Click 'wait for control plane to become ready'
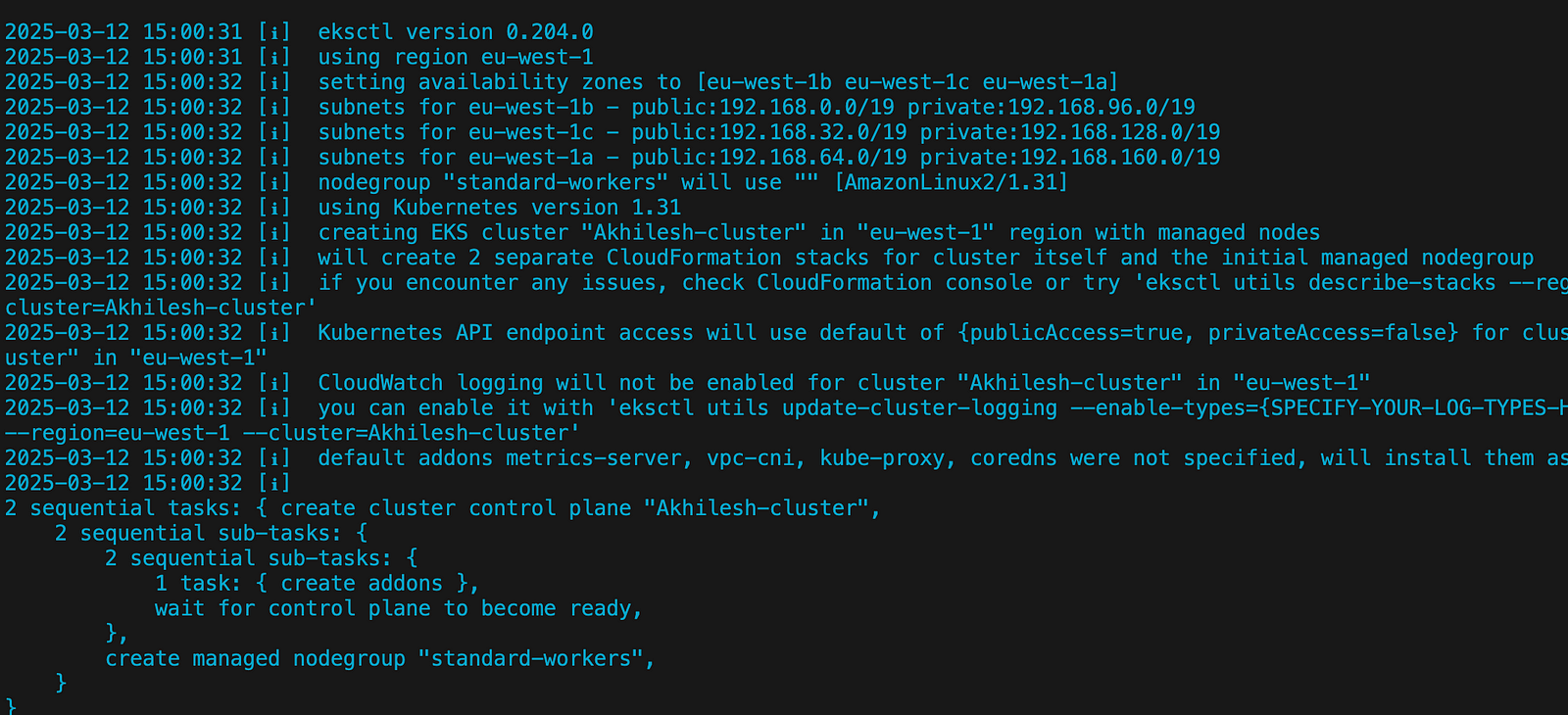 coord(398,608)
